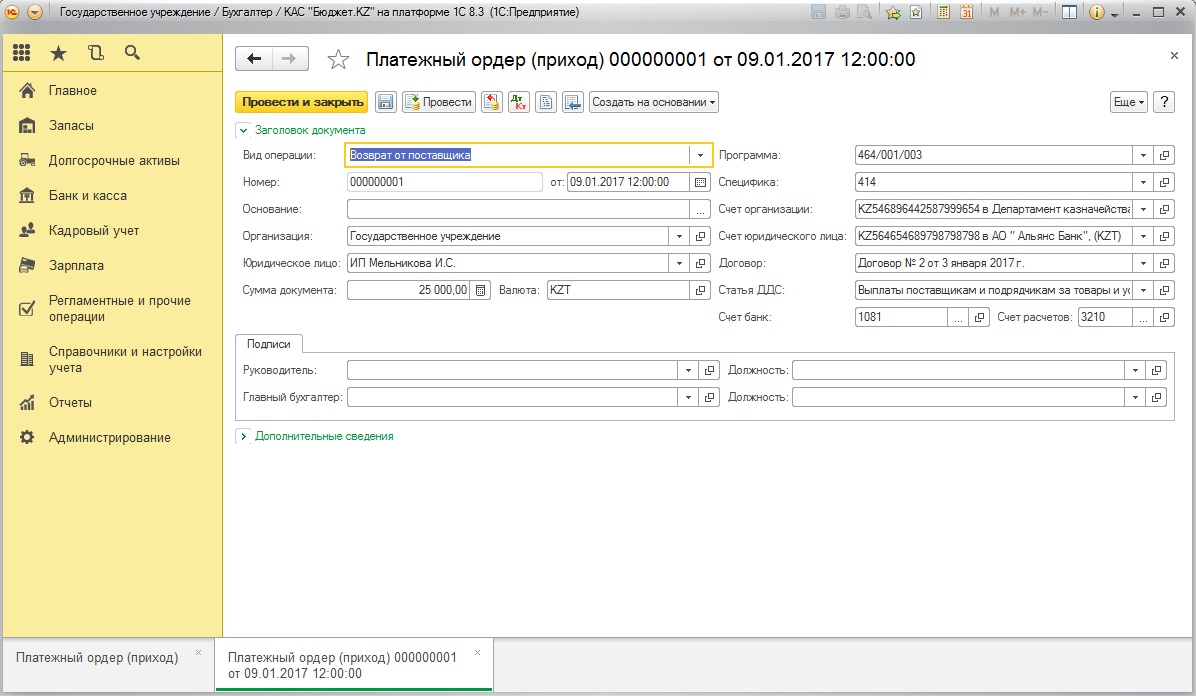
Task: Expand the Юридическое лицо dropdown list
Action: (x=679, y=263)
